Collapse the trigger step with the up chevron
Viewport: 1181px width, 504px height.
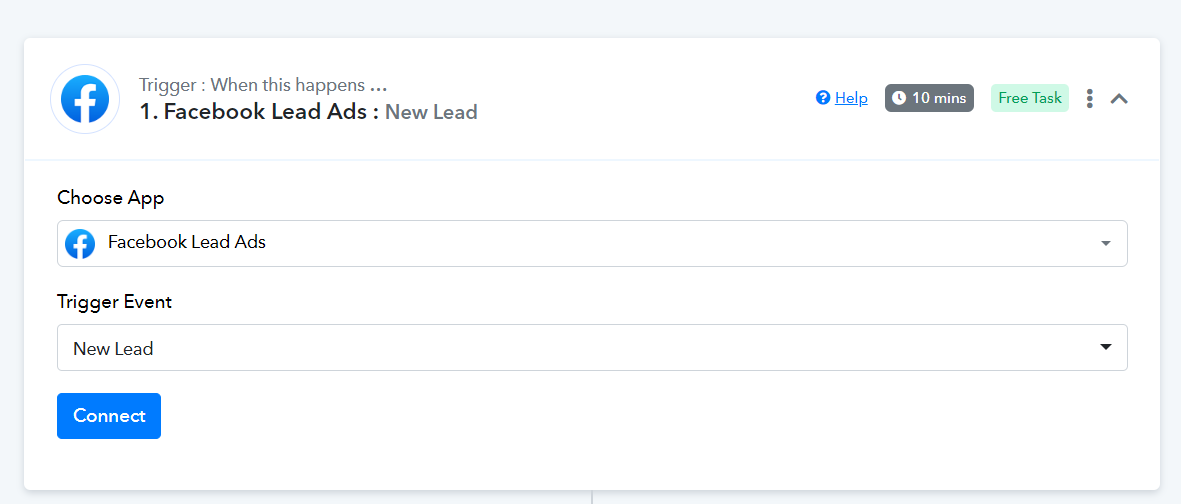point(1119,98)
